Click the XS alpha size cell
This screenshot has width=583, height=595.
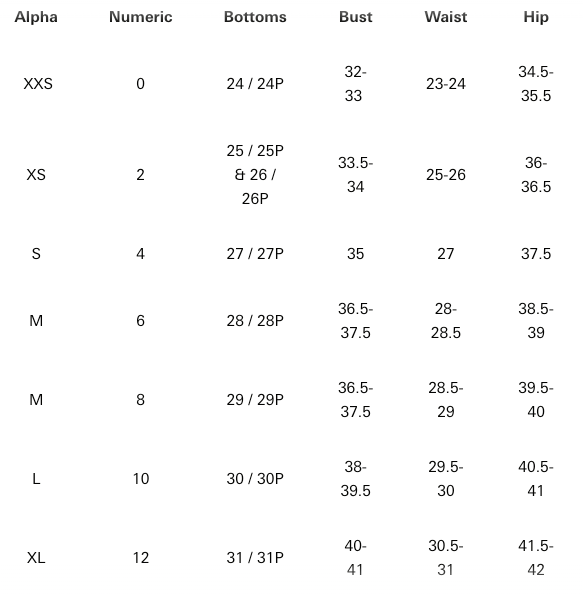tap(36, 175)
